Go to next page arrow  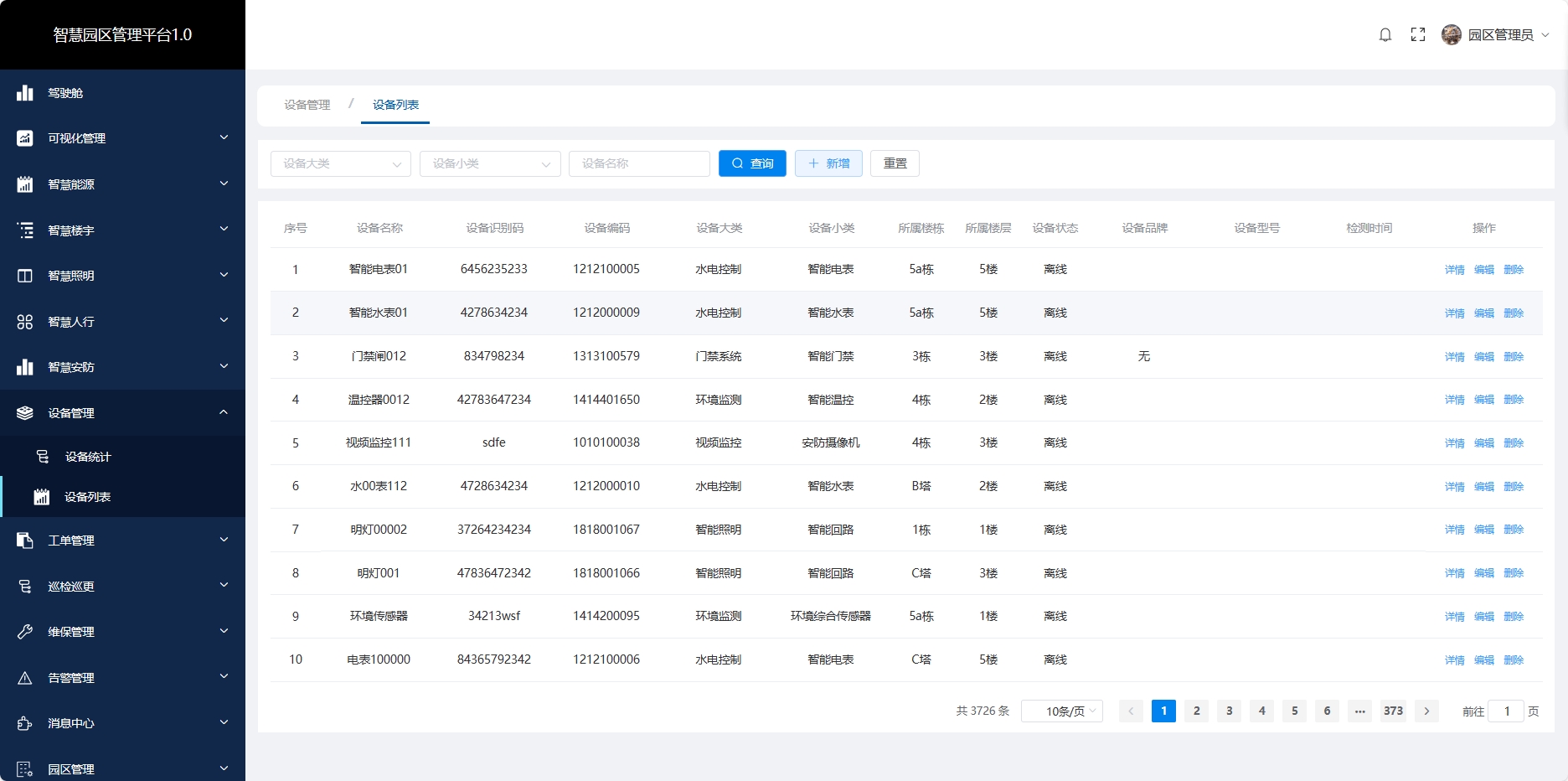pos(1426,711)
